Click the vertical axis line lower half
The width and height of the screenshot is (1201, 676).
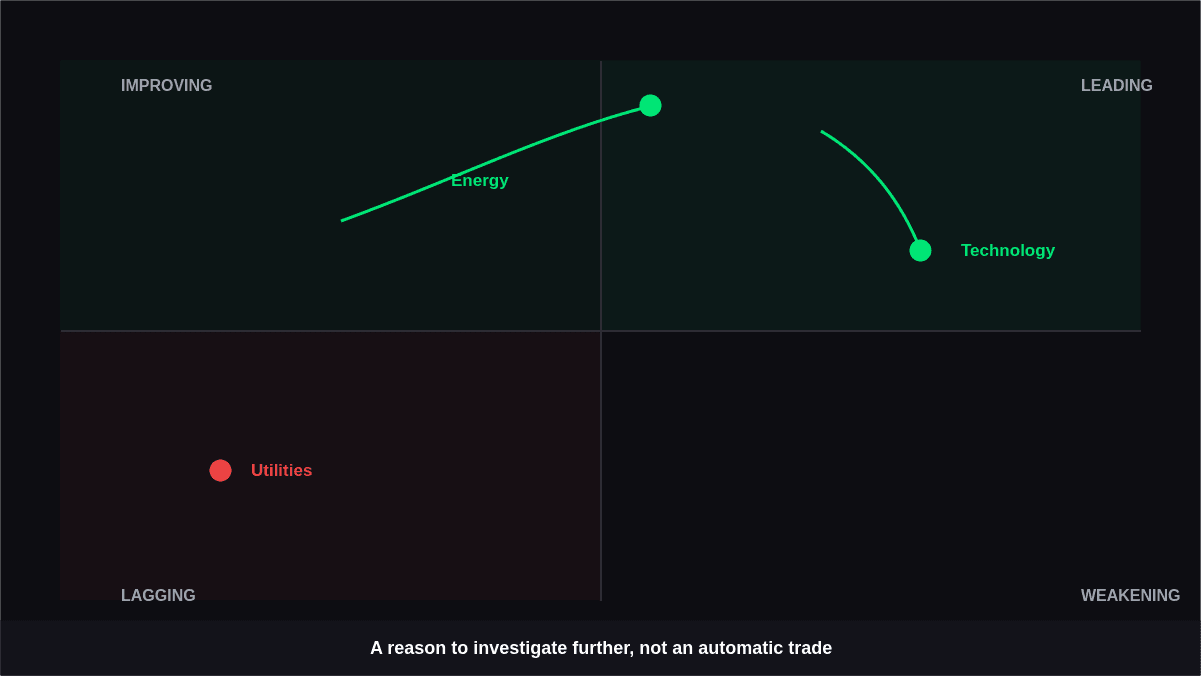(x=600, y=465)
